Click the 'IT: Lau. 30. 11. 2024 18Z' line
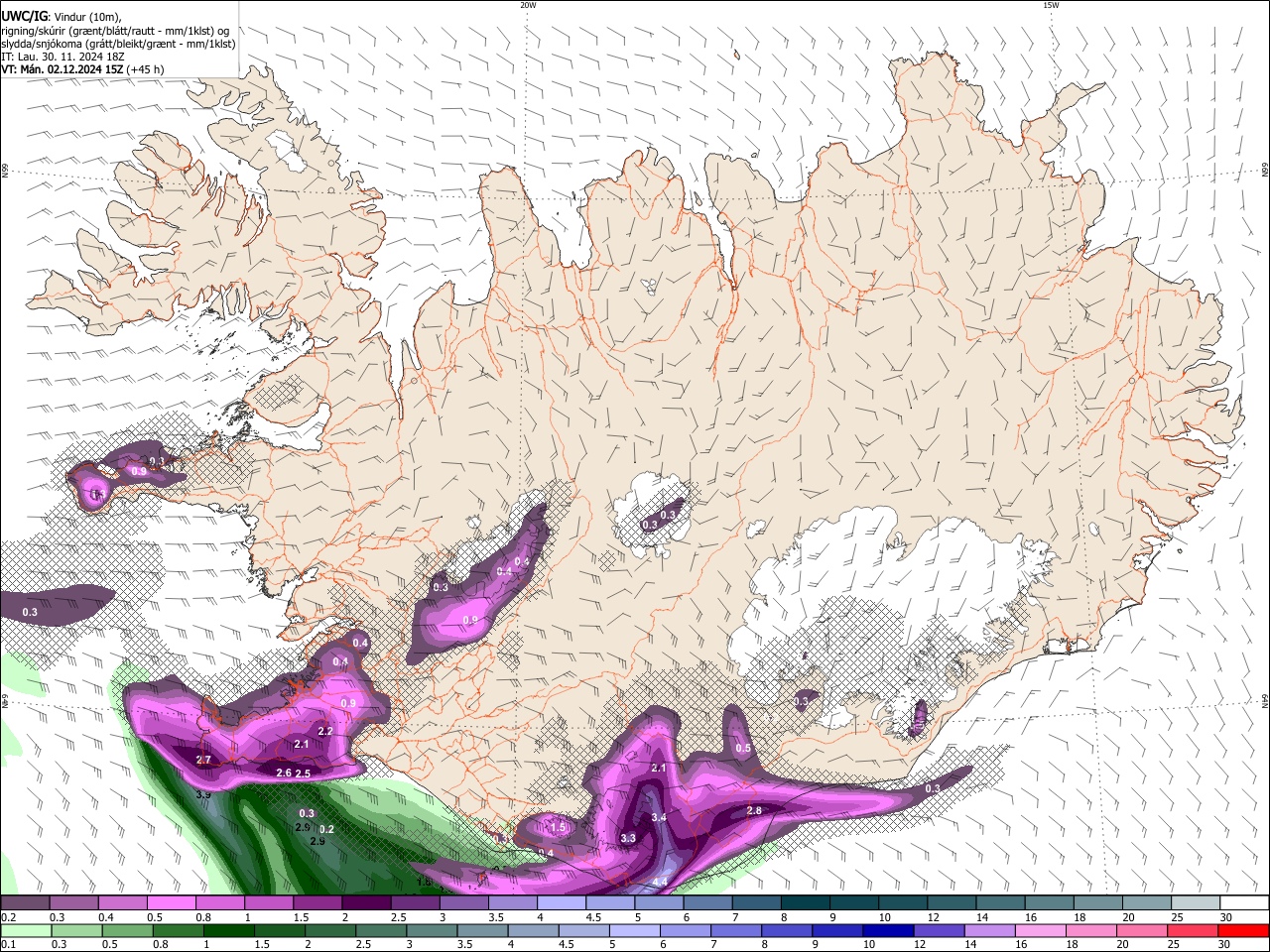 (62, 57)
